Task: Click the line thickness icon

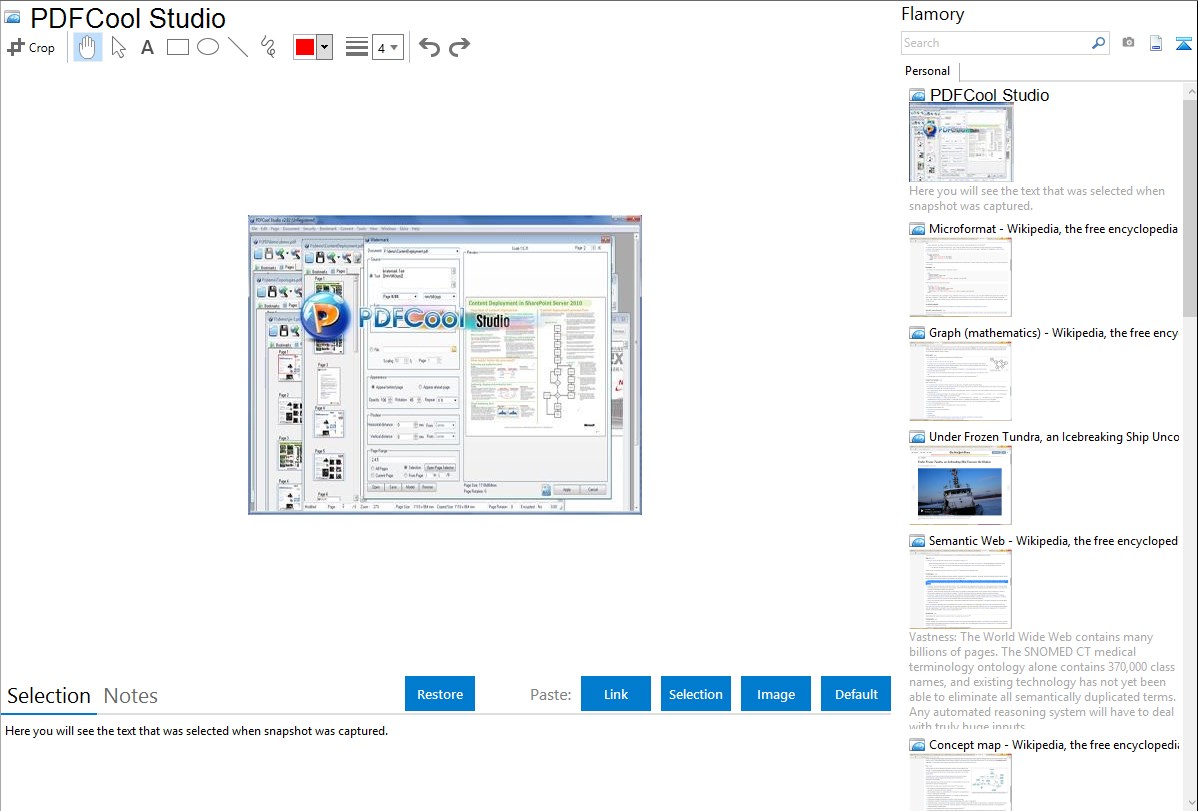Action: 357,47
